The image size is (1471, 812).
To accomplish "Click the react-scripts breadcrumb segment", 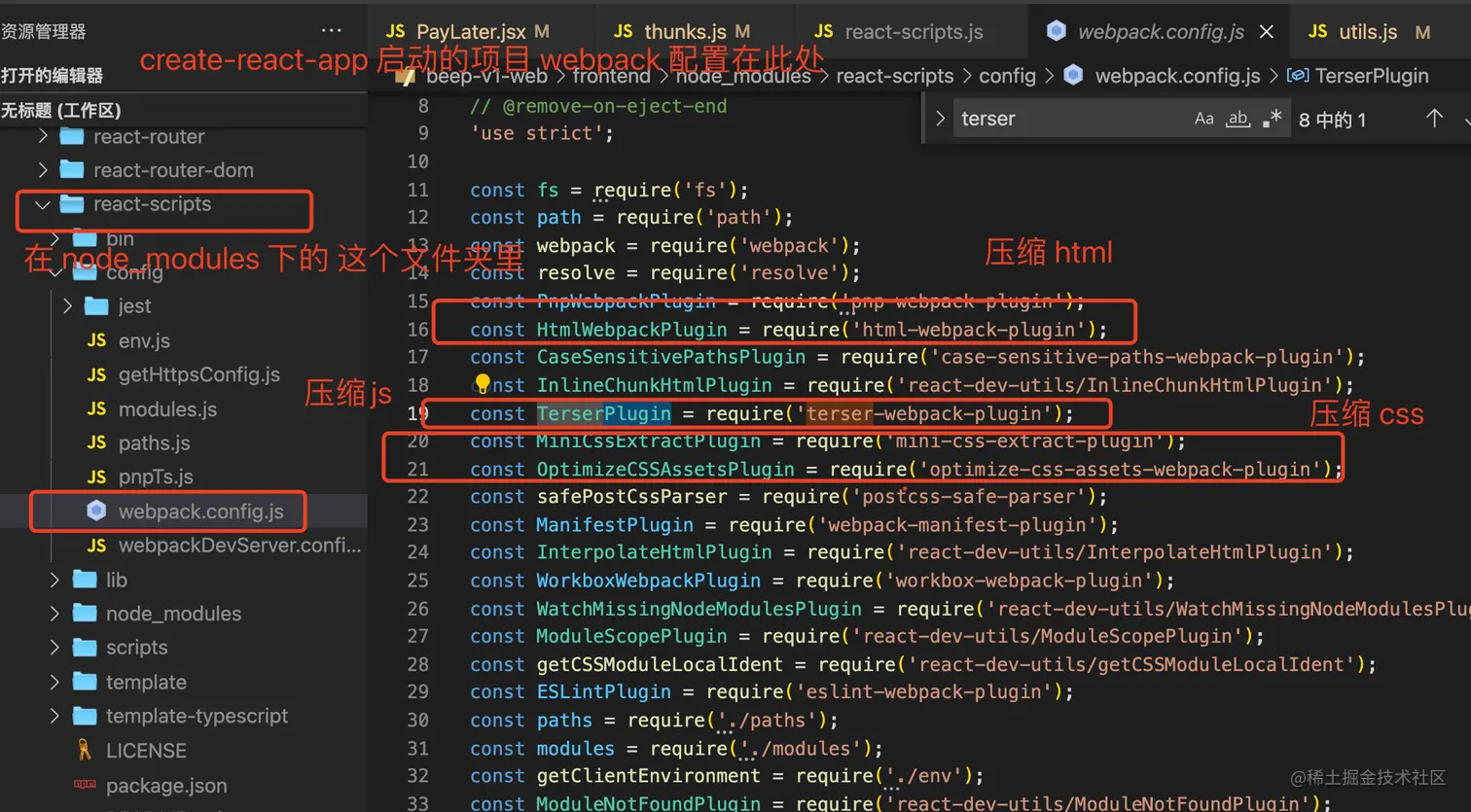I will [895, 76].
